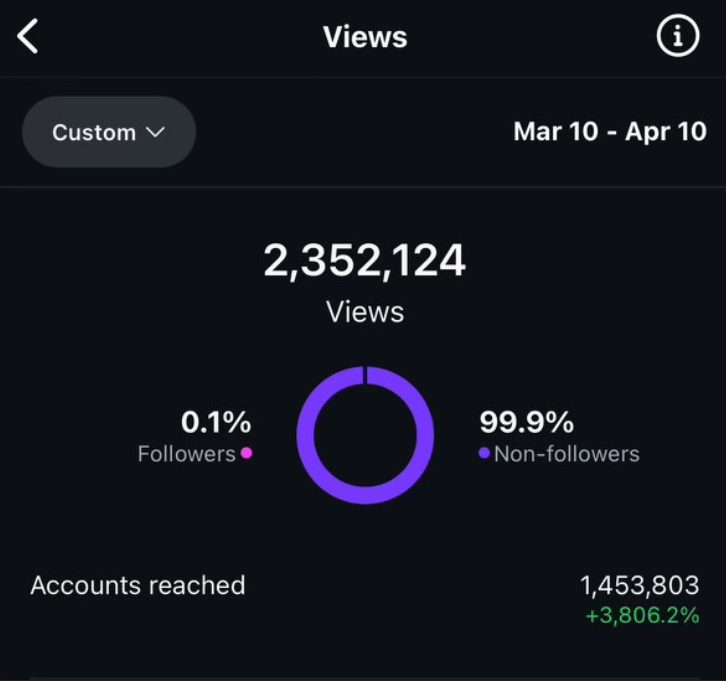Click the thin gap atop the donut ring
The image size is (726, 682).
click(365, 375)
